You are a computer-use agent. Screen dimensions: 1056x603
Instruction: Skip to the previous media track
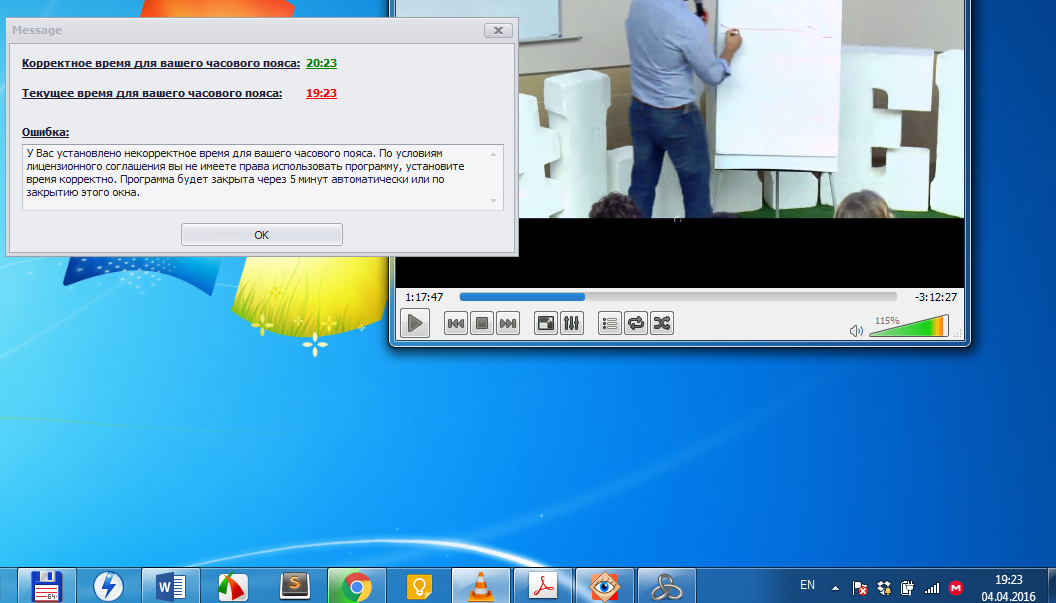[x=456, y=323]
